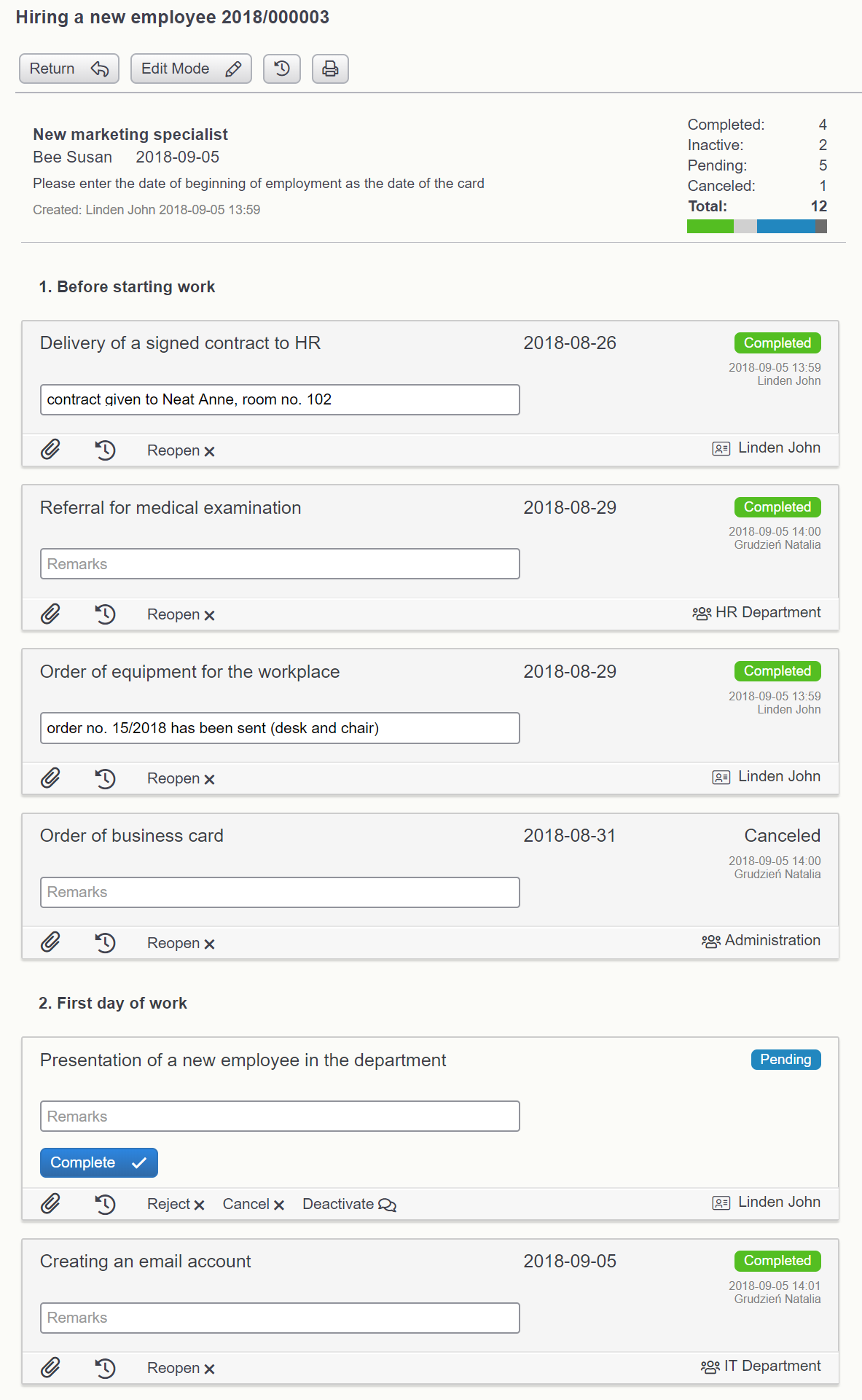The width and height of the screenshot is (862, 1400).
Task: View history of Referral for medical examination
Action: (106, 614)
